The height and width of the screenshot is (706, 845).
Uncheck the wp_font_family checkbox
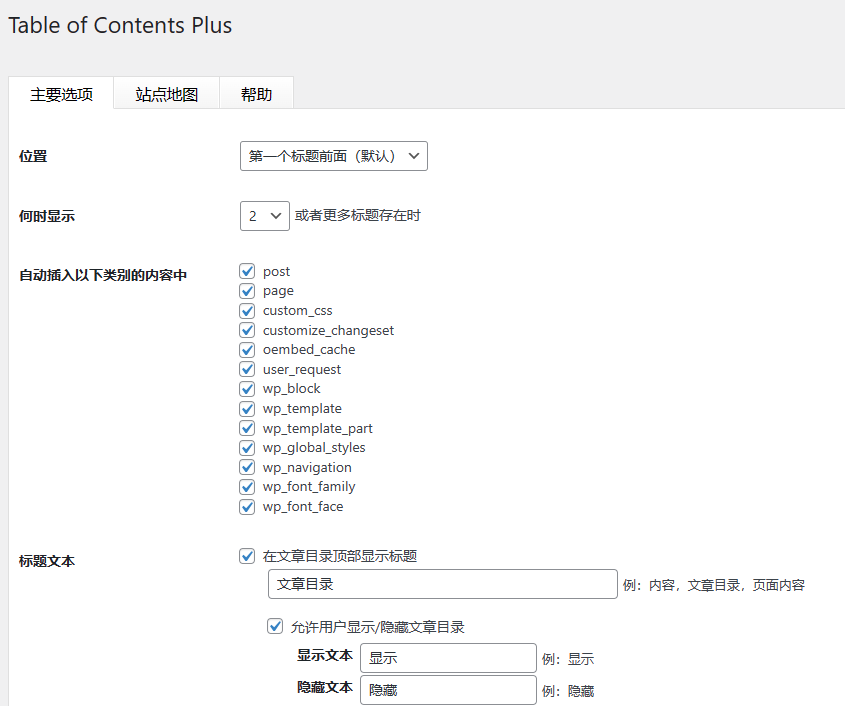click(247, 487)
